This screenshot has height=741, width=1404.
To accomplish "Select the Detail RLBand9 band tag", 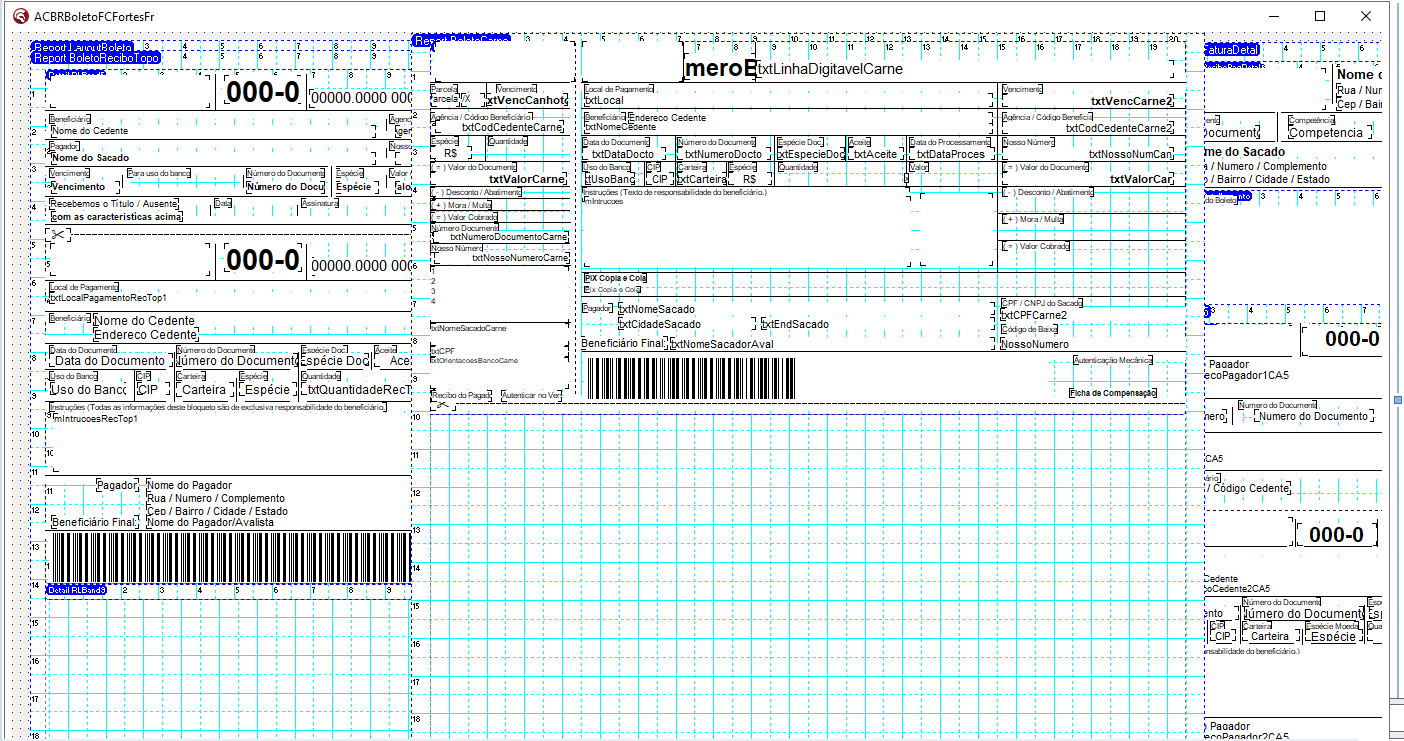I will coord(77,590).
